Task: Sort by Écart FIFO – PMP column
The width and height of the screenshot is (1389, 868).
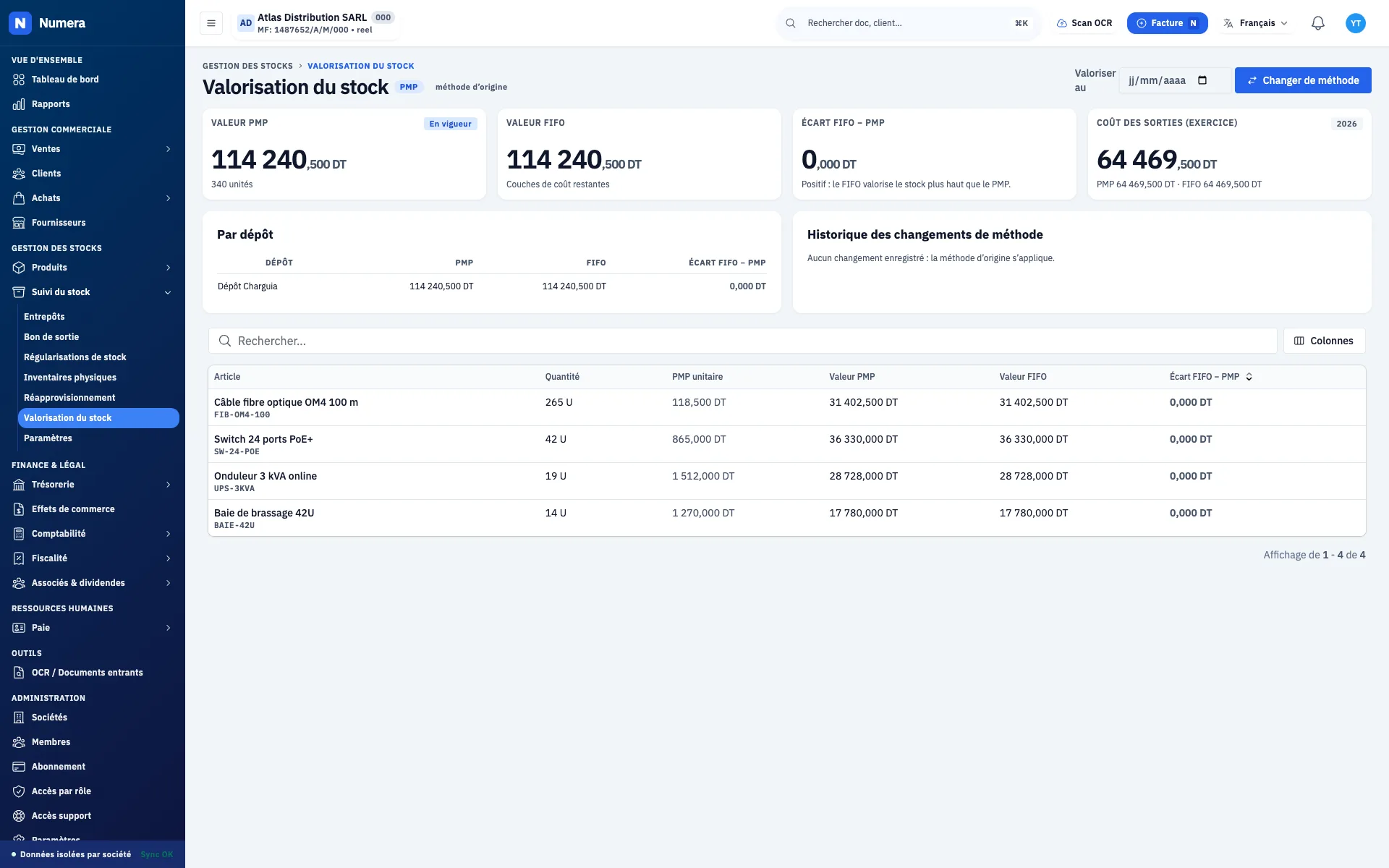Action: tap(1210, 377)
